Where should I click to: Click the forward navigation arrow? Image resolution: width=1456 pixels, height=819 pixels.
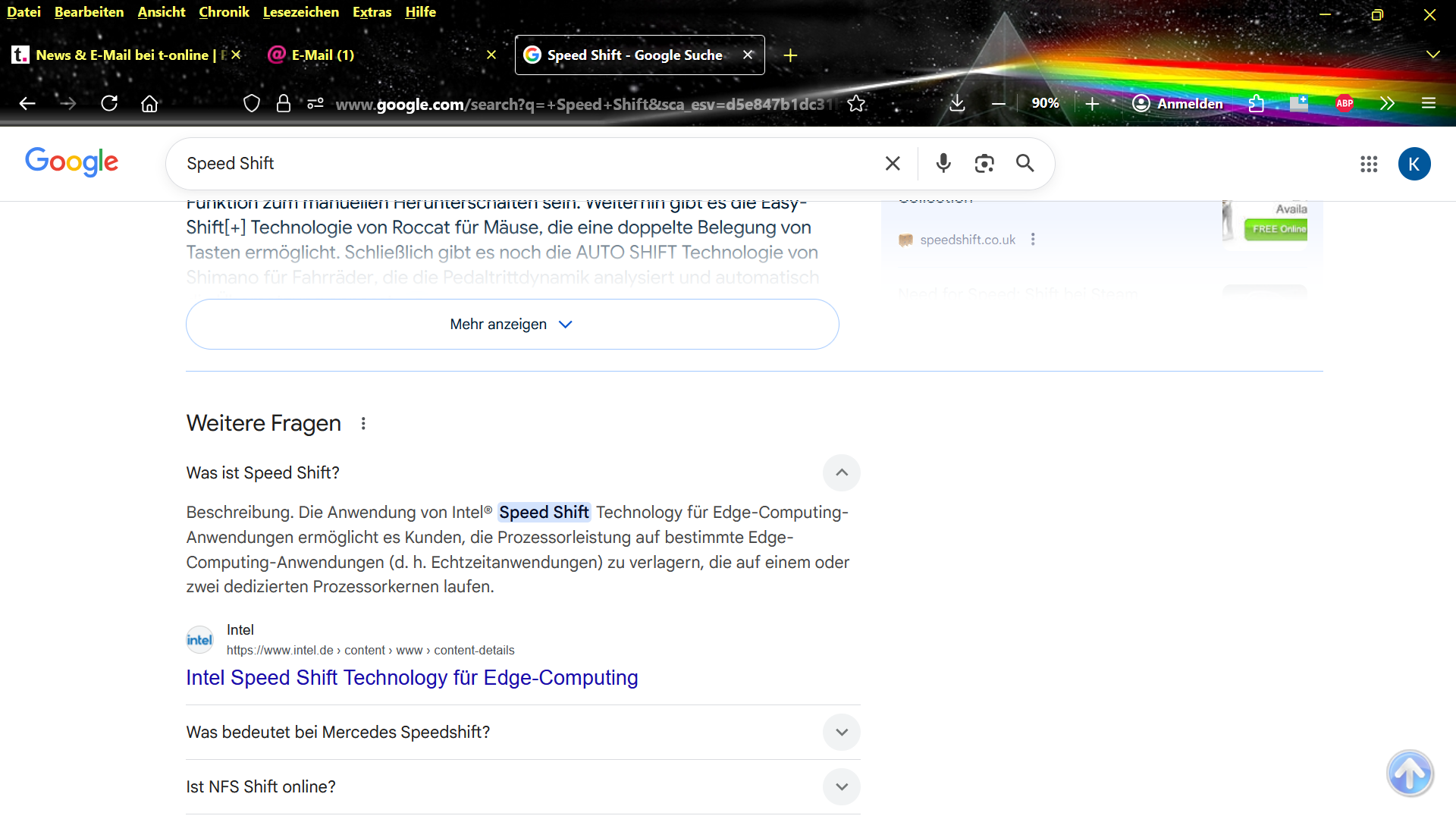(68, 104)
